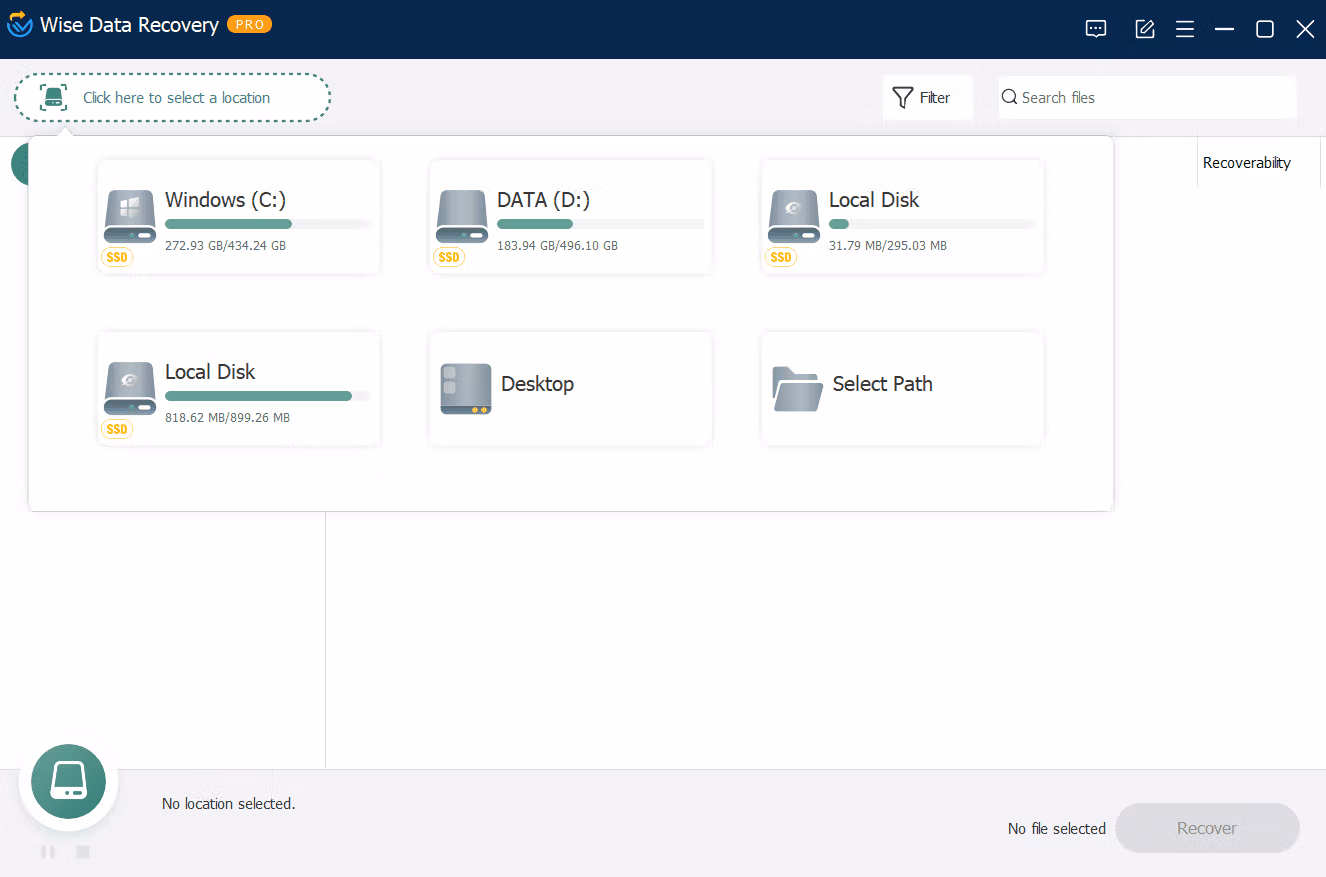Click the DATA (D:) usage bar
Viewport: 1326px width, 877px height.
(x=600, y=224)
